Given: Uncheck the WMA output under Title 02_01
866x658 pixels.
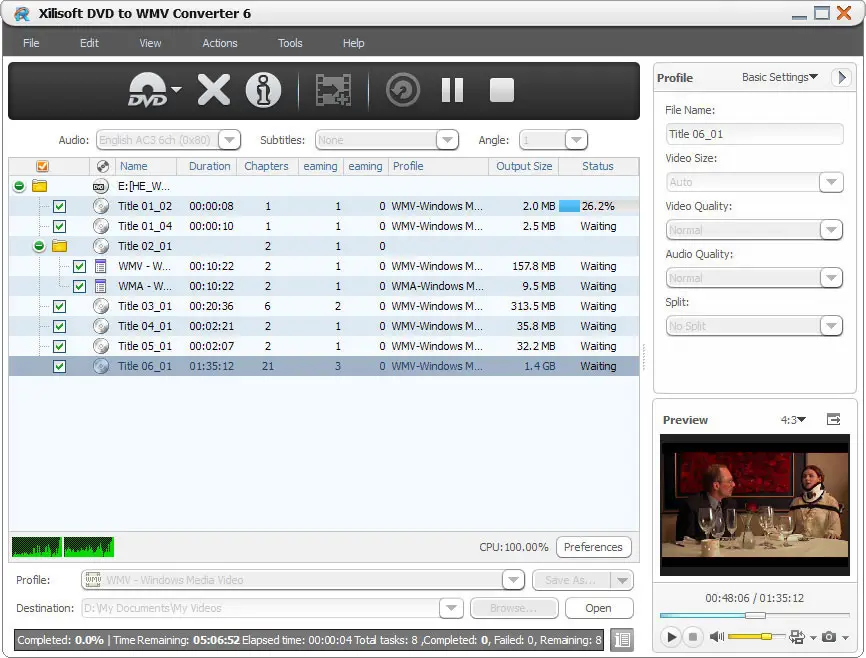Looking at the screenshot, I should tap(78, 286).
